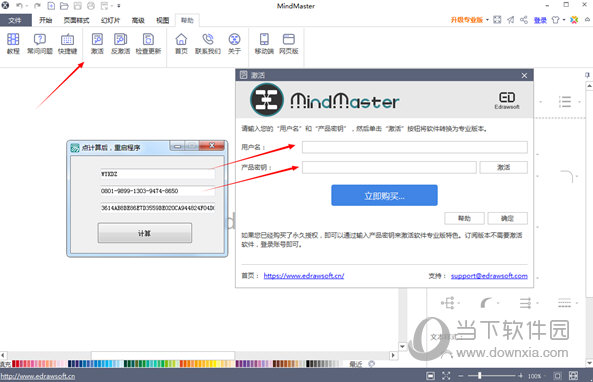Image resolution: width=593 pixels, height=382 pixels.
Task: Click the edrawsoft.cn link in status bar
Action: pyautogui.click(x=37, y=376)
